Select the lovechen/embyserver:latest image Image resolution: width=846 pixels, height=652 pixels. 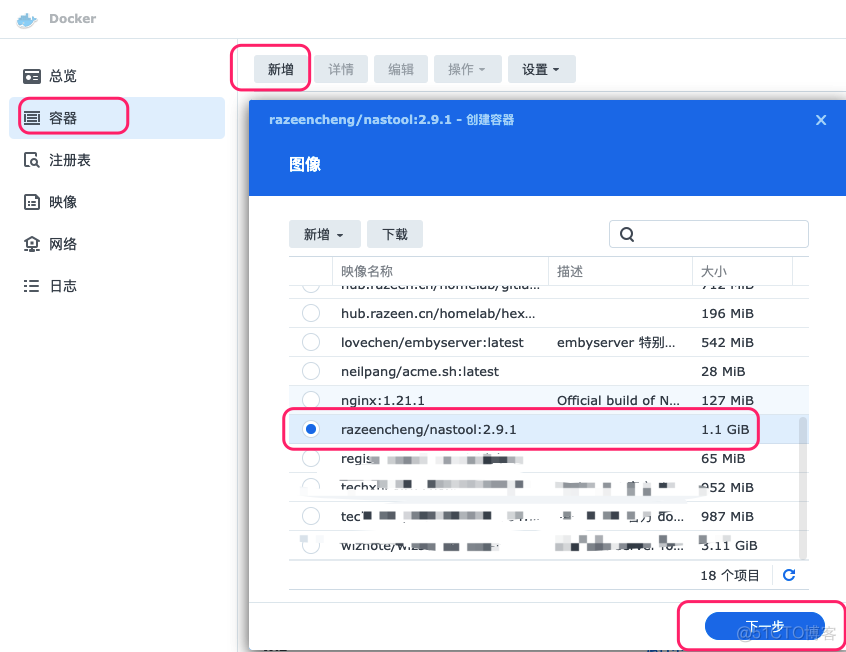point(311,342)
